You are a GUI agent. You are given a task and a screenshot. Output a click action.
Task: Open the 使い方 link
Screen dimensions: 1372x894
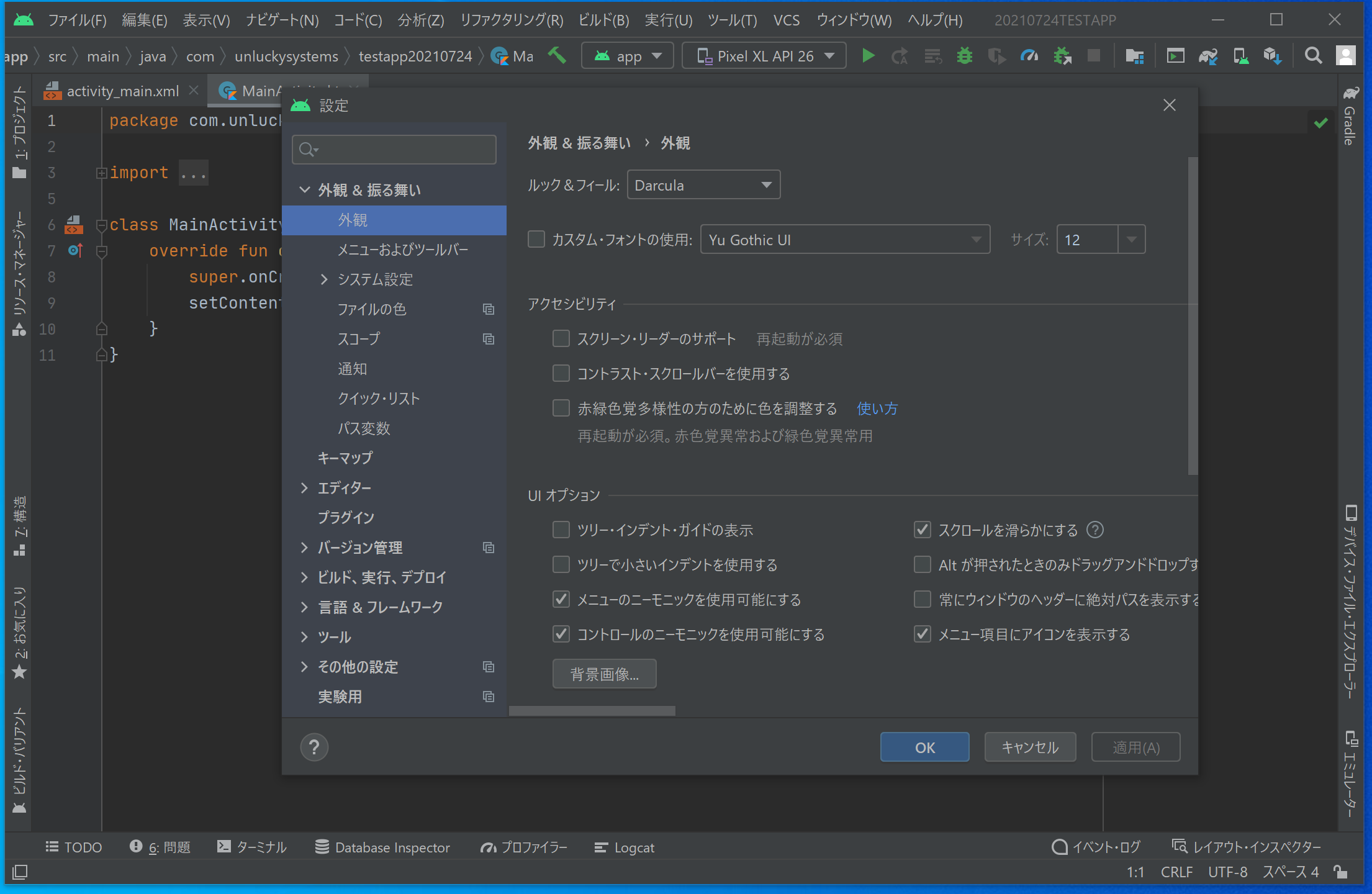pyautogui.click(x=877, y=409)
